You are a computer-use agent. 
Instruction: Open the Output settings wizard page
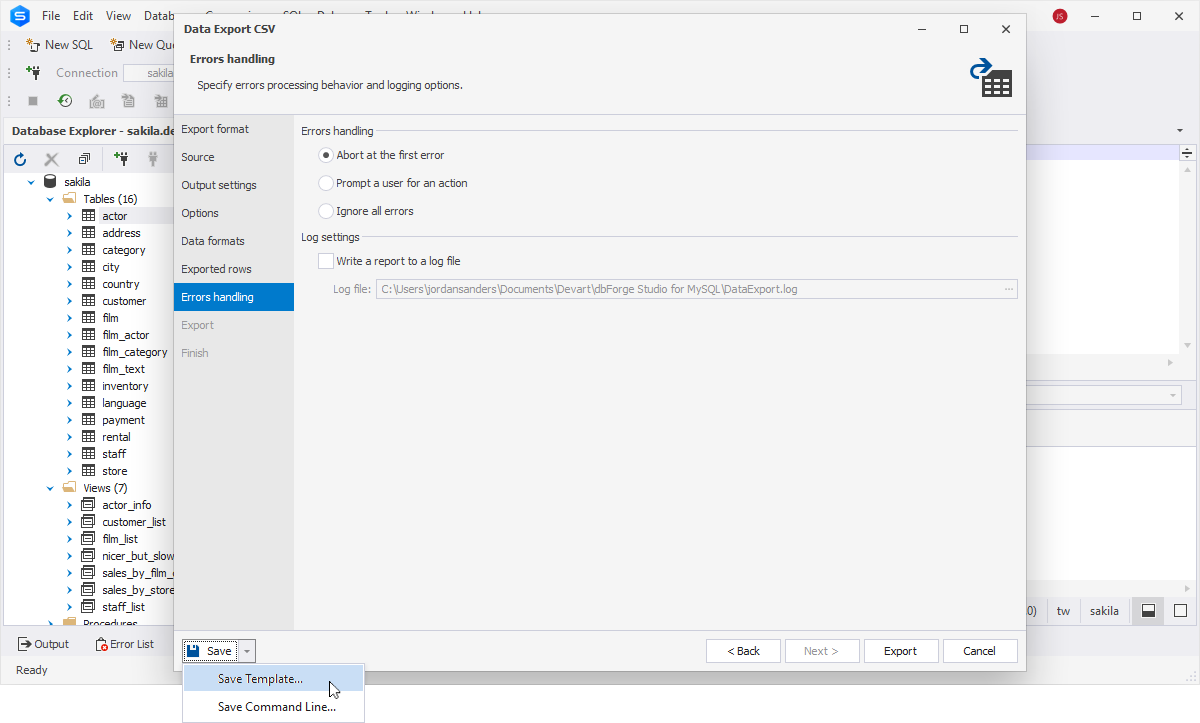pos(218,185)
